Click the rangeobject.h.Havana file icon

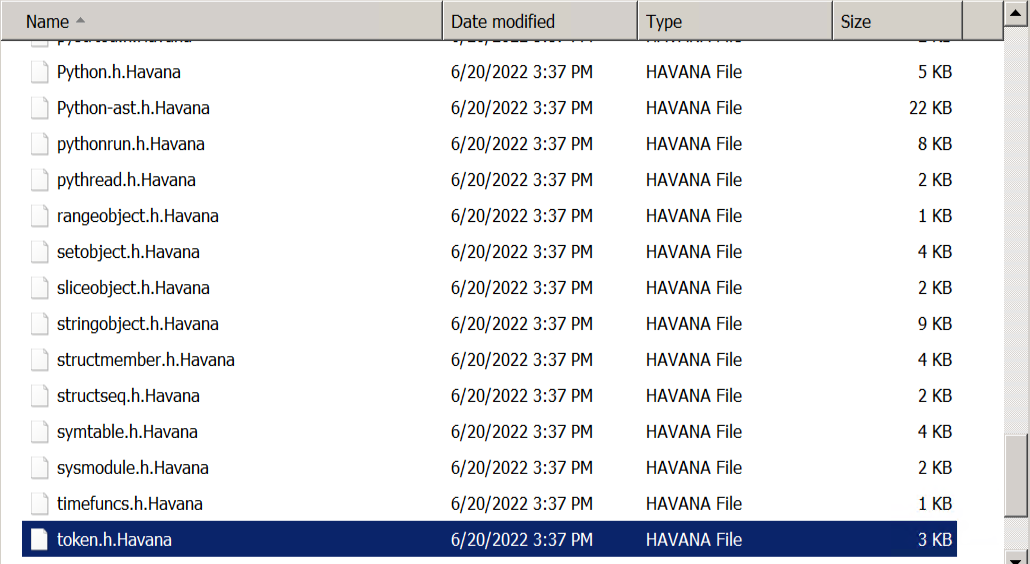point(39,216)
